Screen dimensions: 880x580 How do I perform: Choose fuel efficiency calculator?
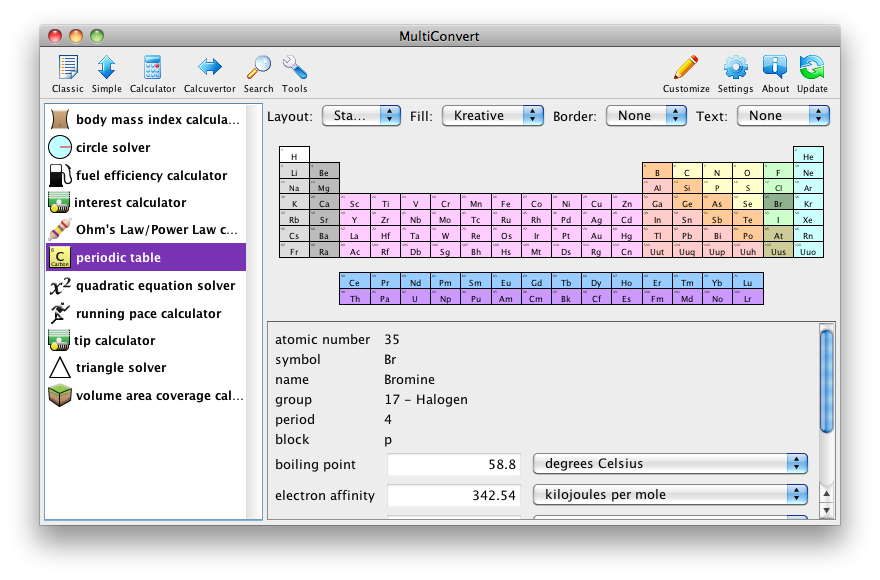coord(146,175)
